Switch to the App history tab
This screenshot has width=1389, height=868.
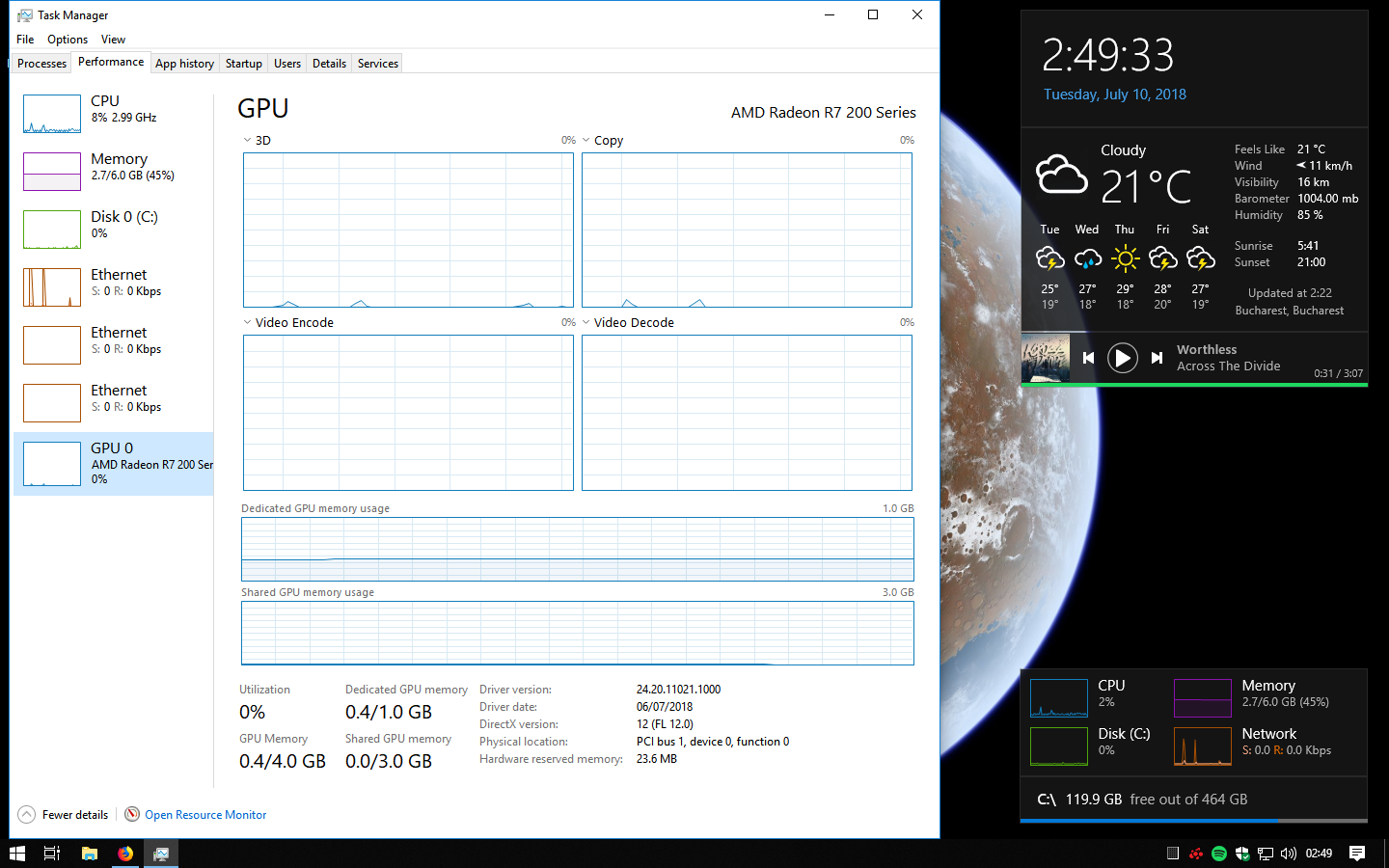184,63
